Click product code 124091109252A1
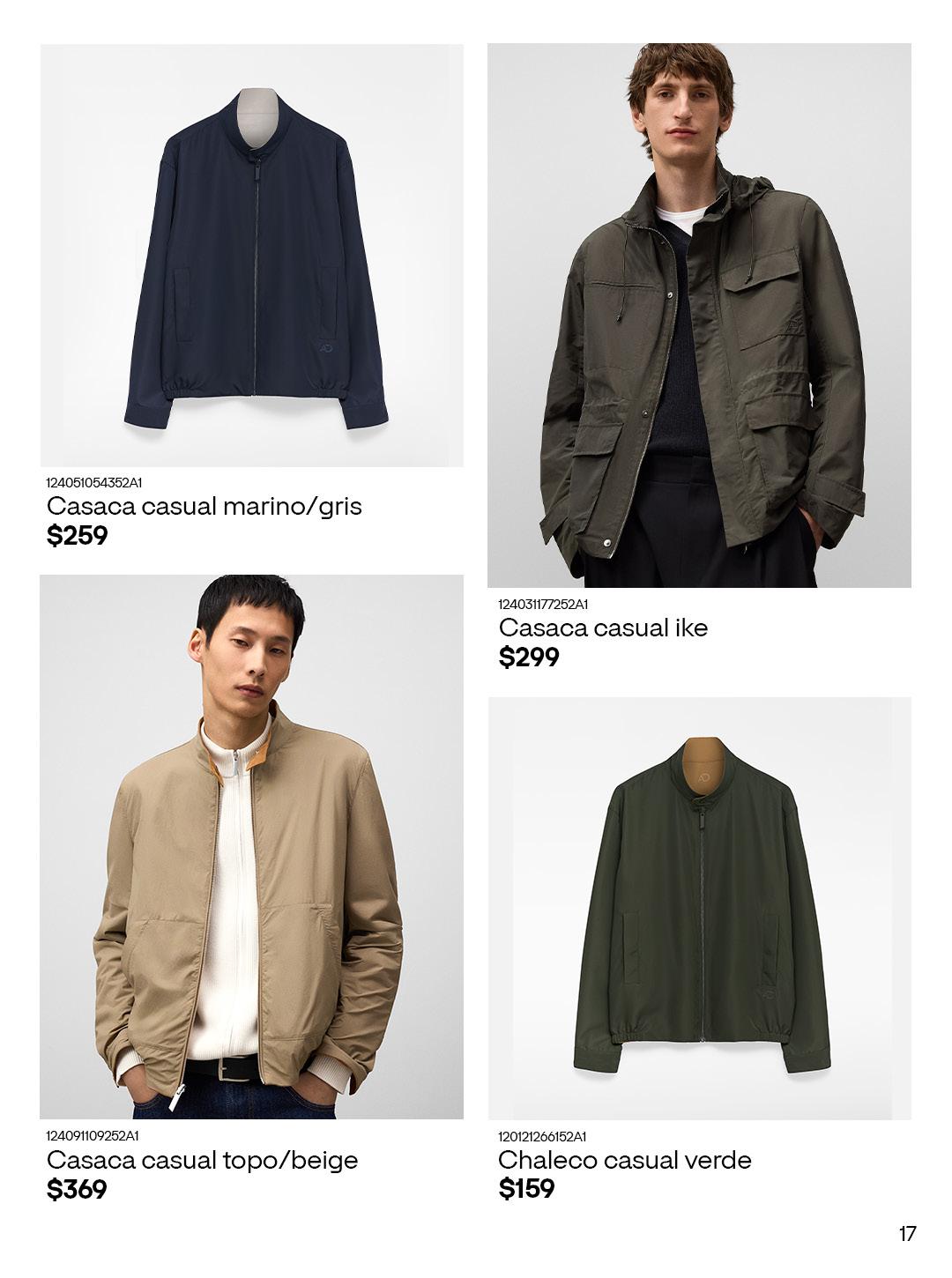 click(93, 1135)
